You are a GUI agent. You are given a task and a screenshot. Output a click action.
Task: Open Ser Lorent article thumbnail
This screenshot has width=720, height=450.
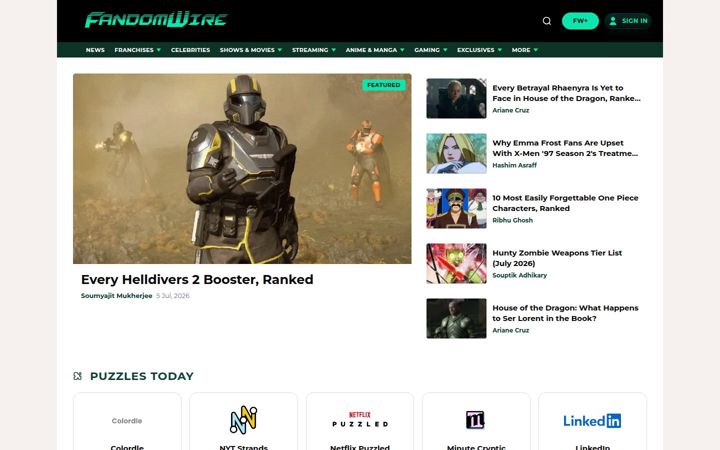[456, 319]
